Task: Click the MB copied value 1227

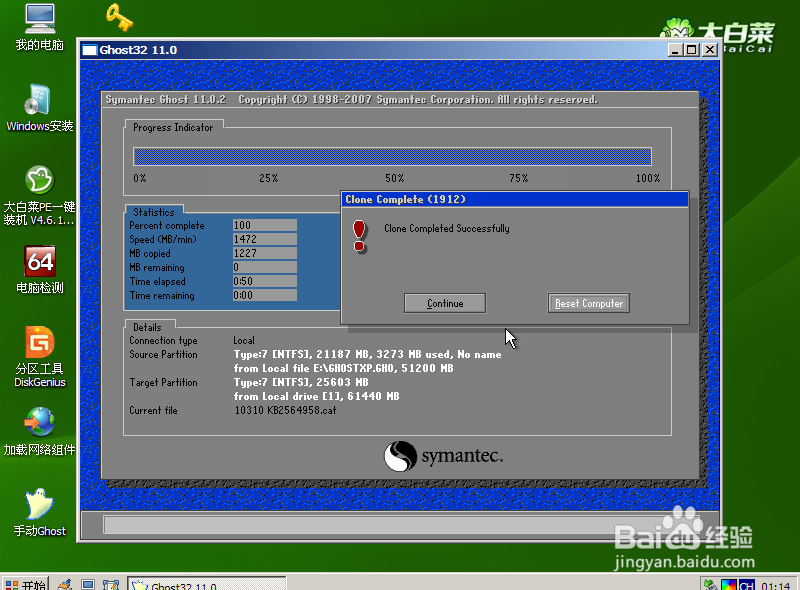Action: tap(265, 253)
